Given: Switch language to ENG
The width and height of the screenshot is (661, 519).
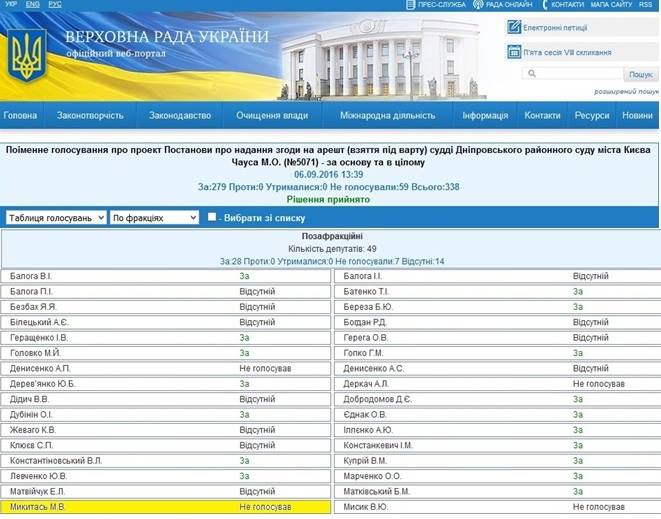Looking at the screenshot, I should tap(32, 4).
